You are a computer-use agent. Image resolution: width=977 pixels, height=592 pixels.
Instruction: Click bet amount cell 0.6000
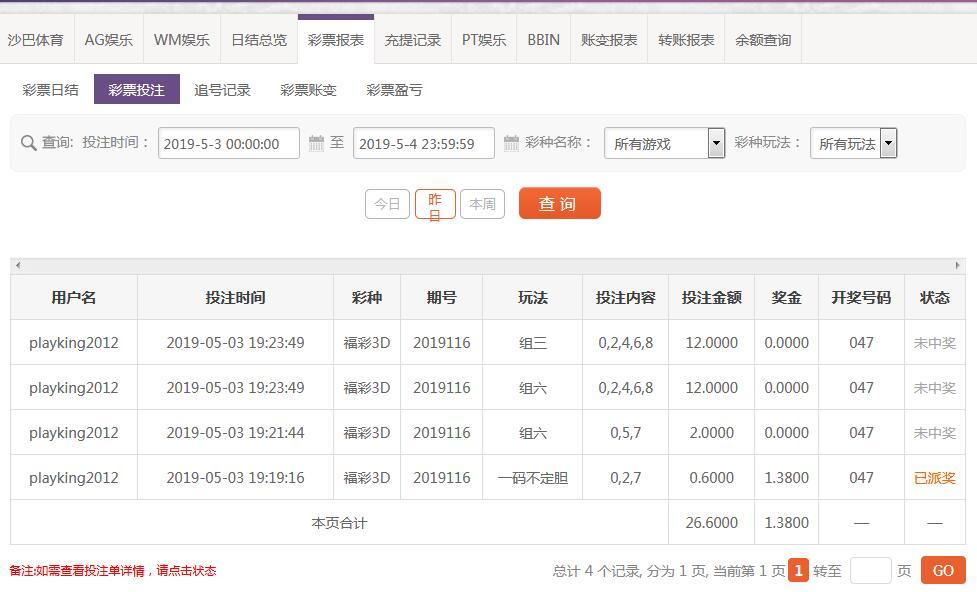[711, 478]
